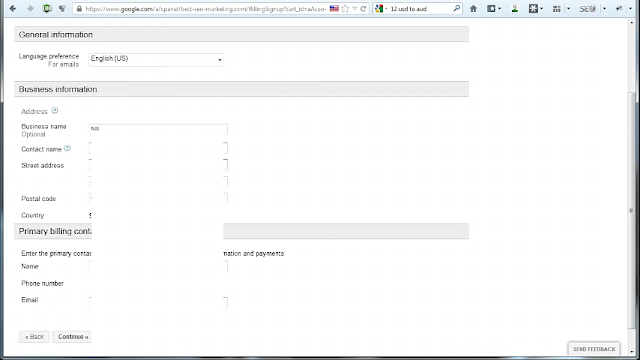Click the padlock site security icon
Viewport: 640px width, 360px height.
(x=79, y=9)
